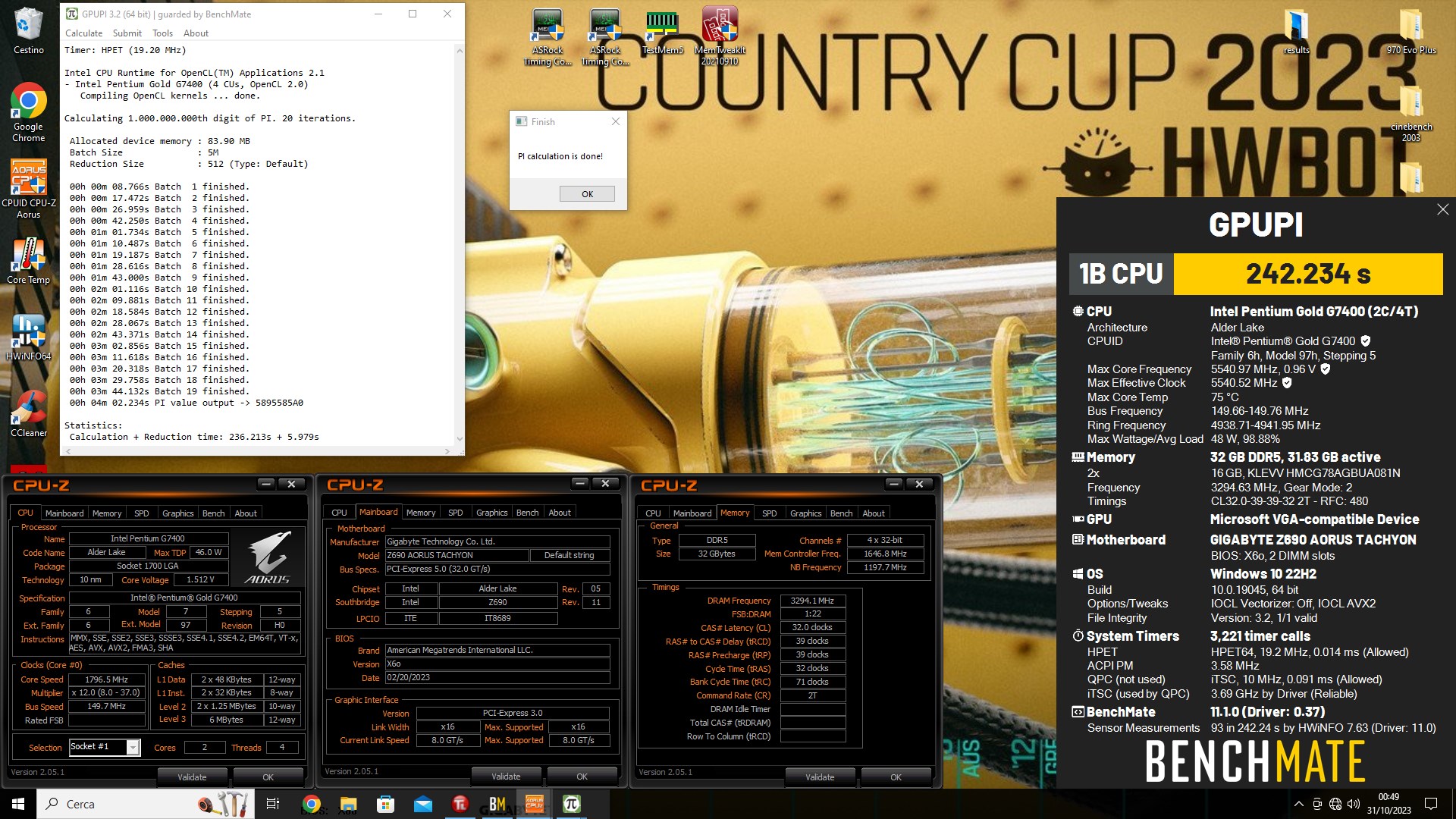Open CCleaner desktop shortcut
The height and width of the screenshot is (819, 1456).
pyautogui.click(x=29, y=413)
